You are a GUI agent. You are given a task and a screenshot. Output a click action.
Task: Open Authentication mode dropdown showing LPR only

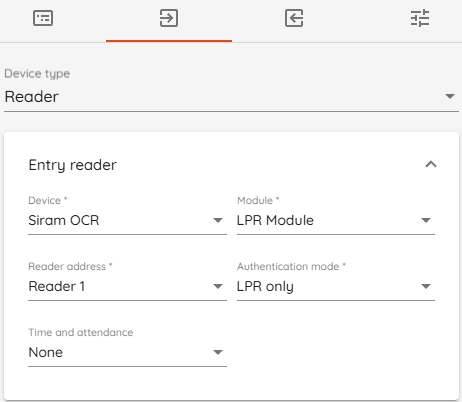coord(336,286)
